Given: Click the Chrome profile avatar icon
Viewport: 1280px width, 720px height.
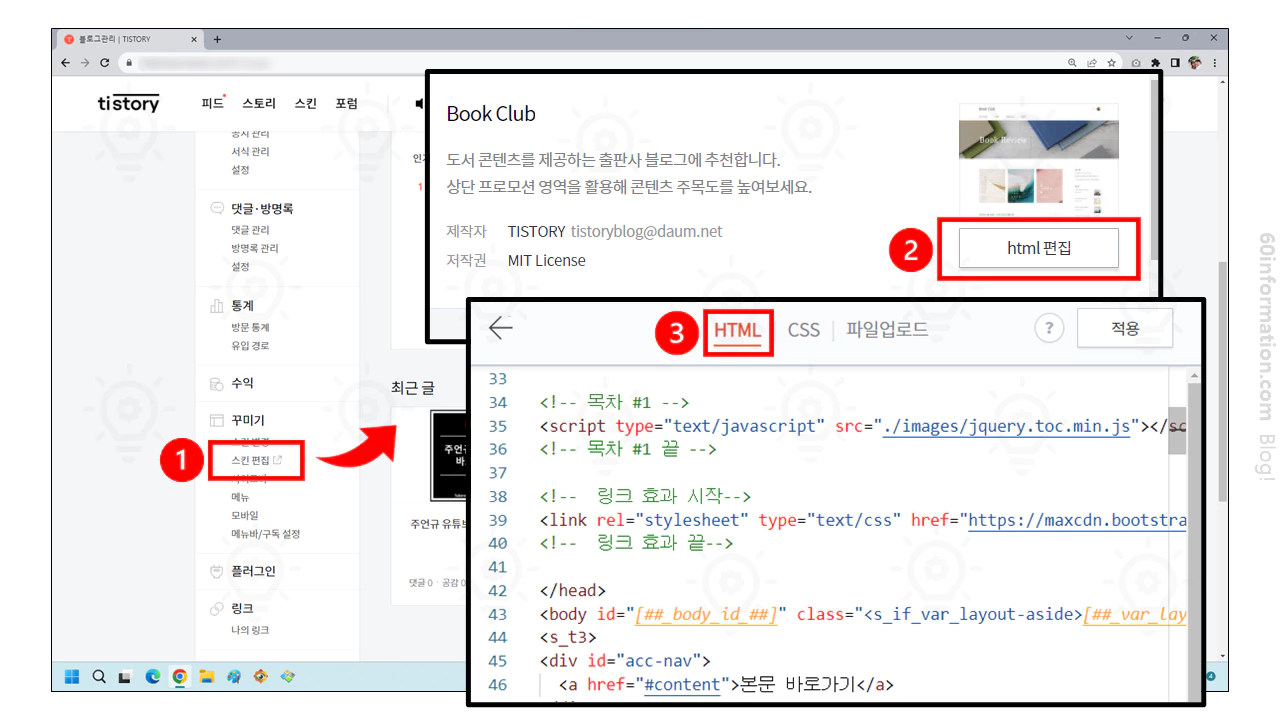Looking at the screenshot, I should [1194, 62].
